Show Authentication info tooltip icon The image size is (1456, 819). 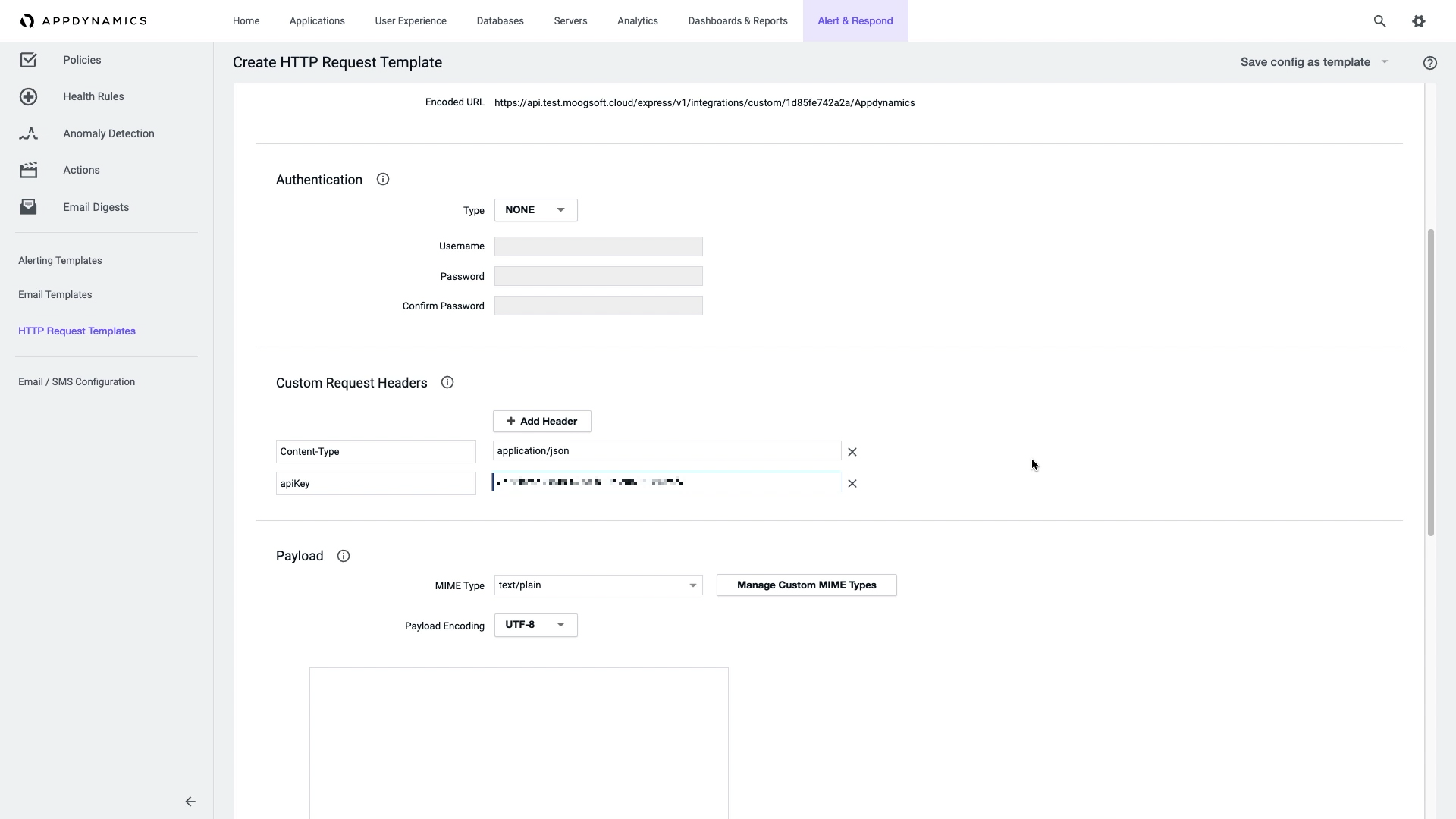pyautogui.click(x=383, y=180)
